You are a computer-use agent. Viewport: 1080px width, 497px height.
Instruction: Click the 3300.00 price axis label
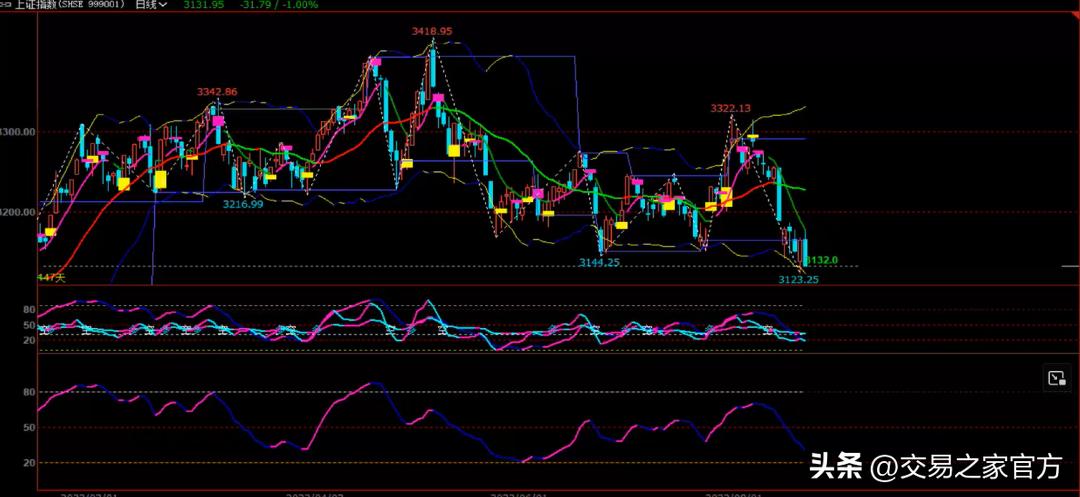tap(18, 131)
